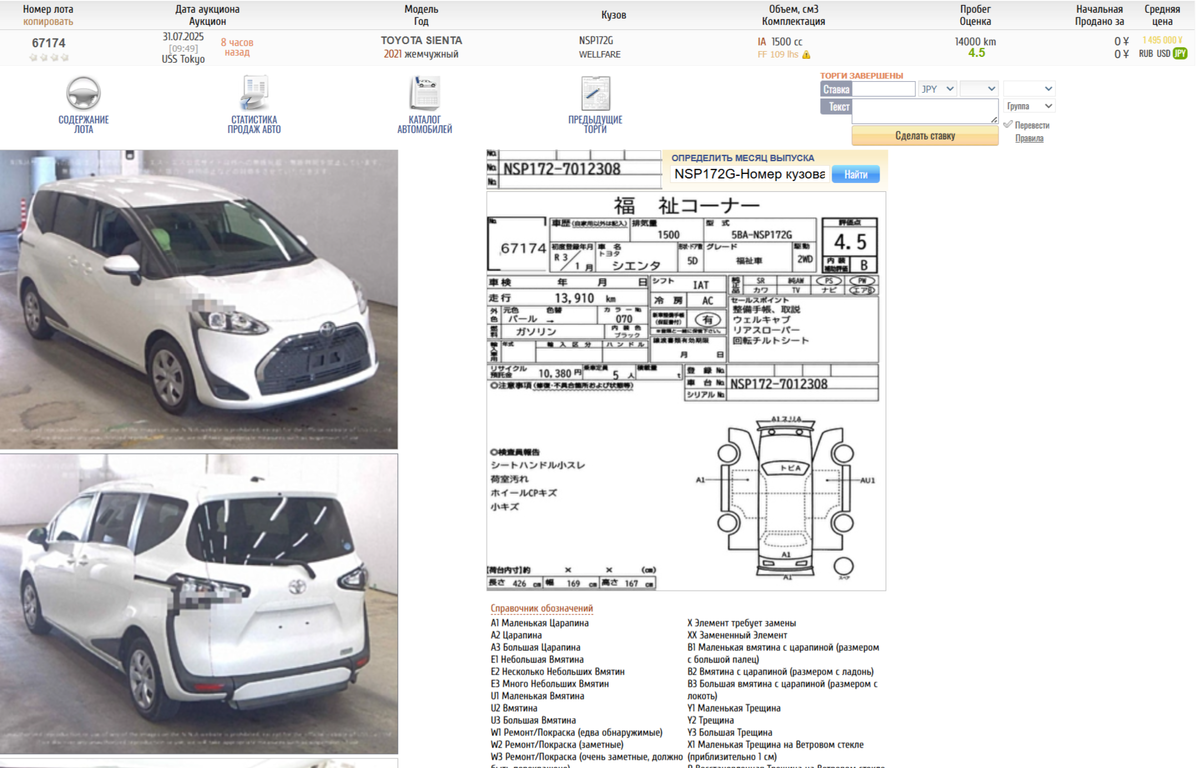This screenshot has height=768, width=1200.
Task: Click the A1 Маленькая Царапина legend entry
Action: point(539,623)
